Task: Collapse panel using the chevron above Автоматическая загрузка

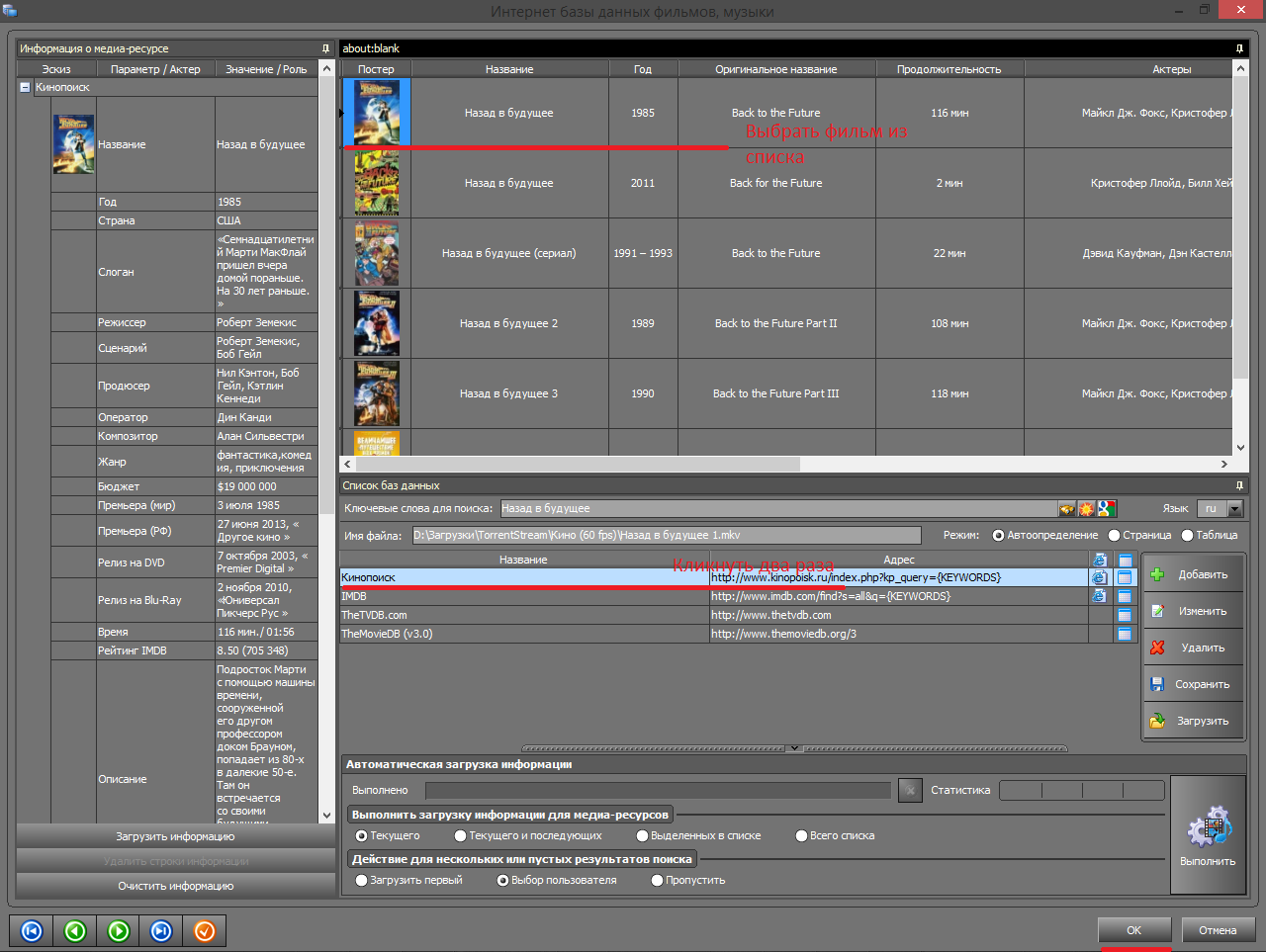Action: click(x=794, y=748)
